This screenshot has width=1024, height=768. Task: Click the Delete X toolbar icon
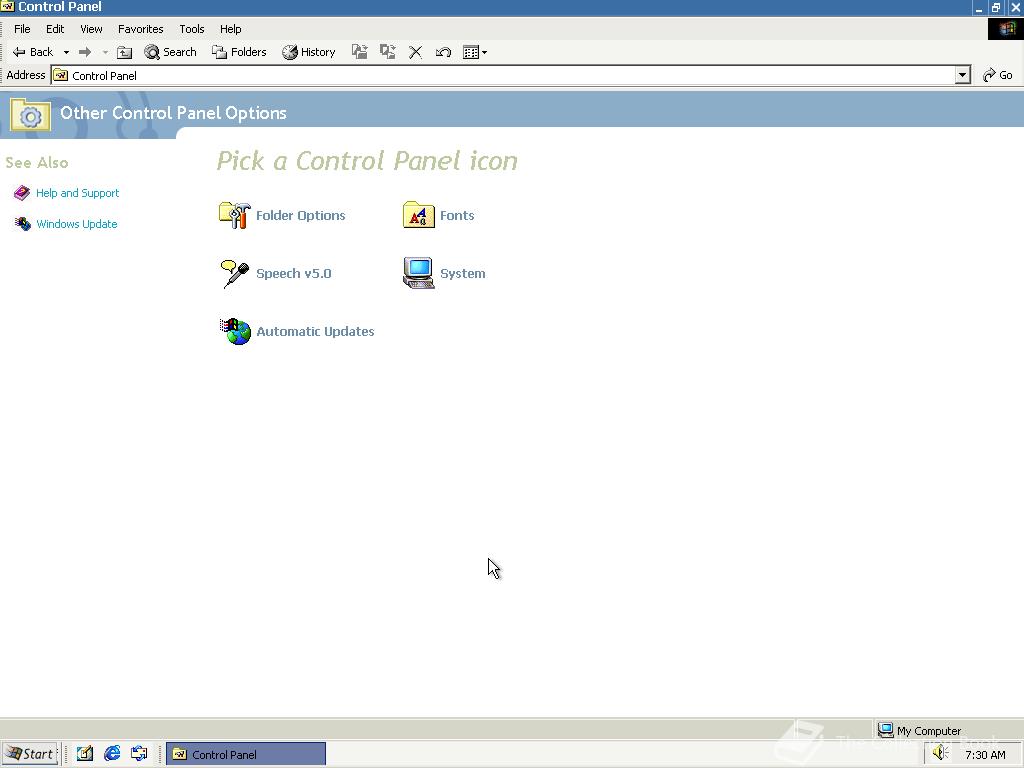(x=415, y=52)
